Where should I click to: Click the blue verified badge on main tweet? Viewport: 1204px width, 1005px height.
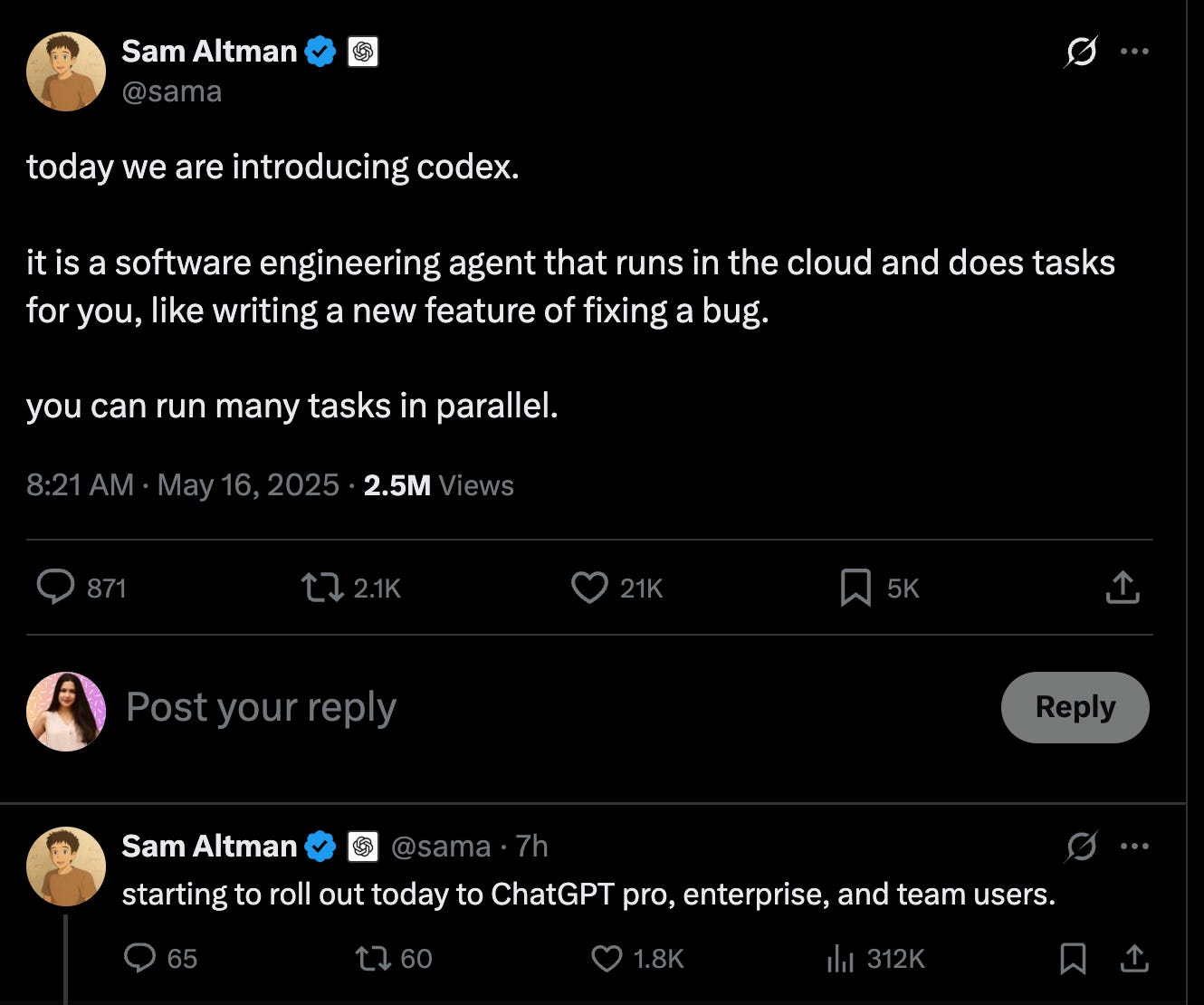point(320,53)
